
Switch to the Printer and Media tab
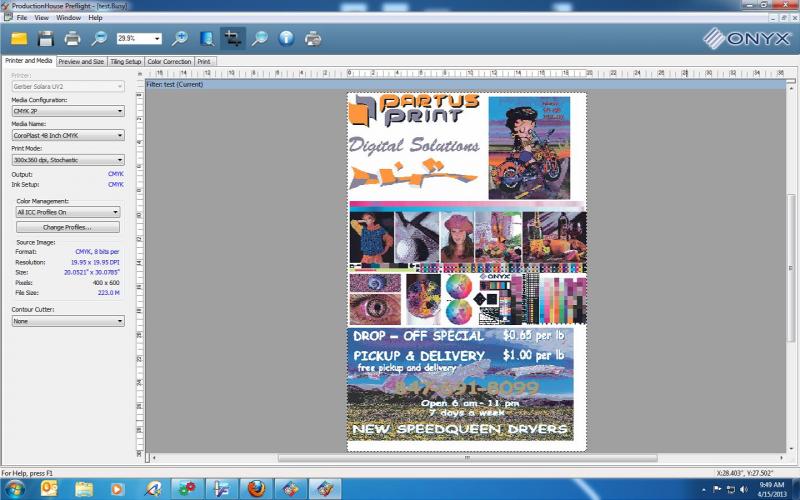pyautogui.click(x=29, y=61)
